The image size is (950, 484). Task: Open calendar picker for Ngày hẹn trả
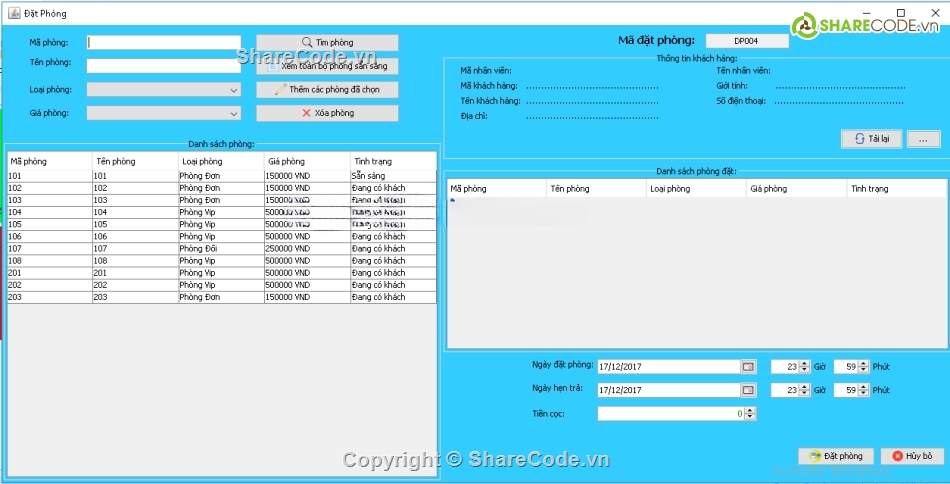click(x=748, y=390)
